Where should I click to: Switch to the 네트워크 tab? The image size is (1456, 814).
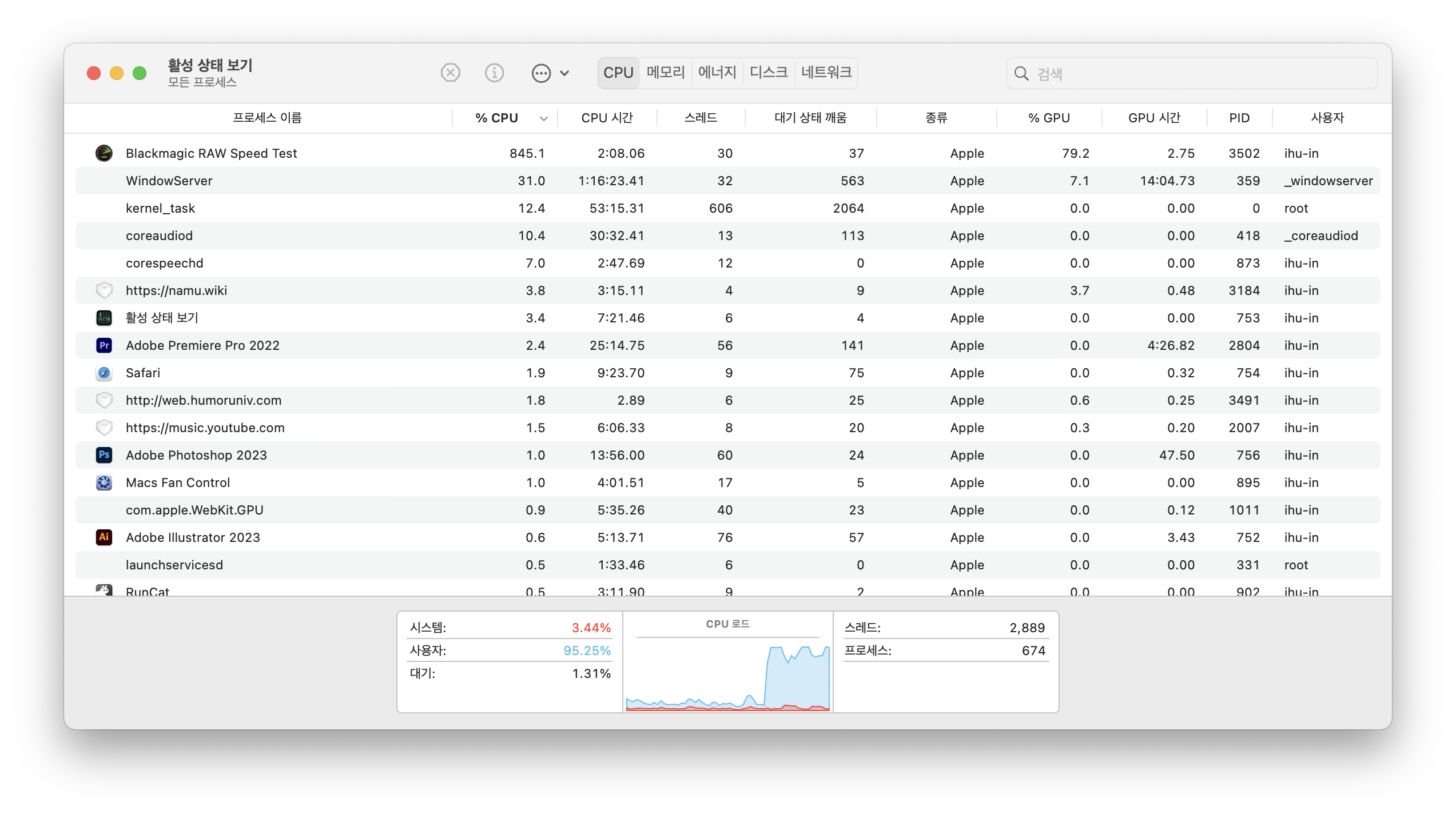coord(826,73)
